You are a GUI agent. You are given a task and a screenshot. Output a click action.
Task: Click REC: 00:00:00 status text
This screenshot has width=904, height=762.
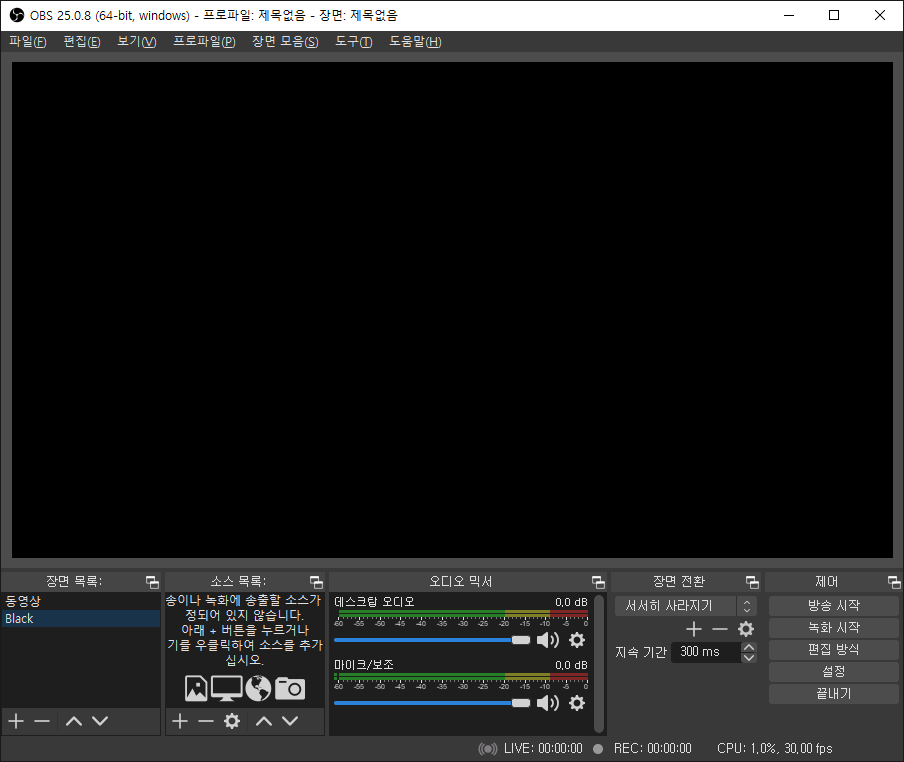pyautogui.click(x=653, y=748)
